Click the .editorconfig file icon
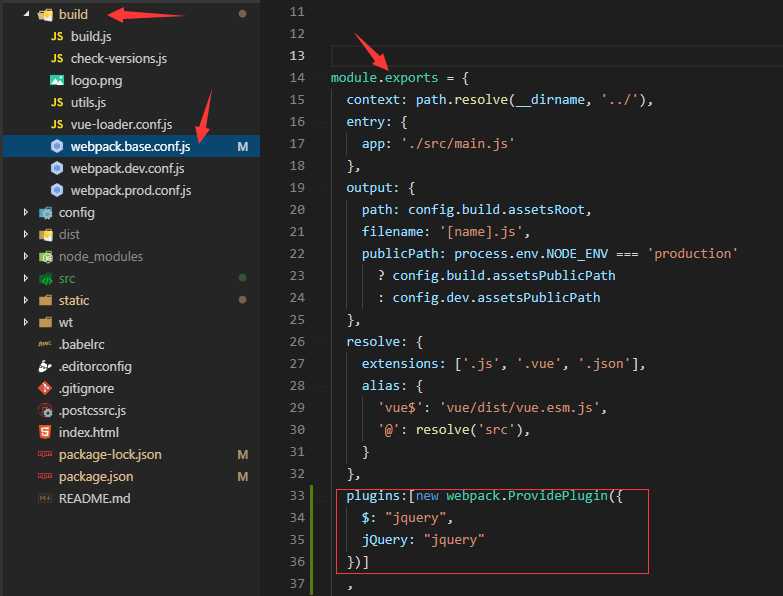Viewport: 783px width, 596px height. click(x=45, y=366)
